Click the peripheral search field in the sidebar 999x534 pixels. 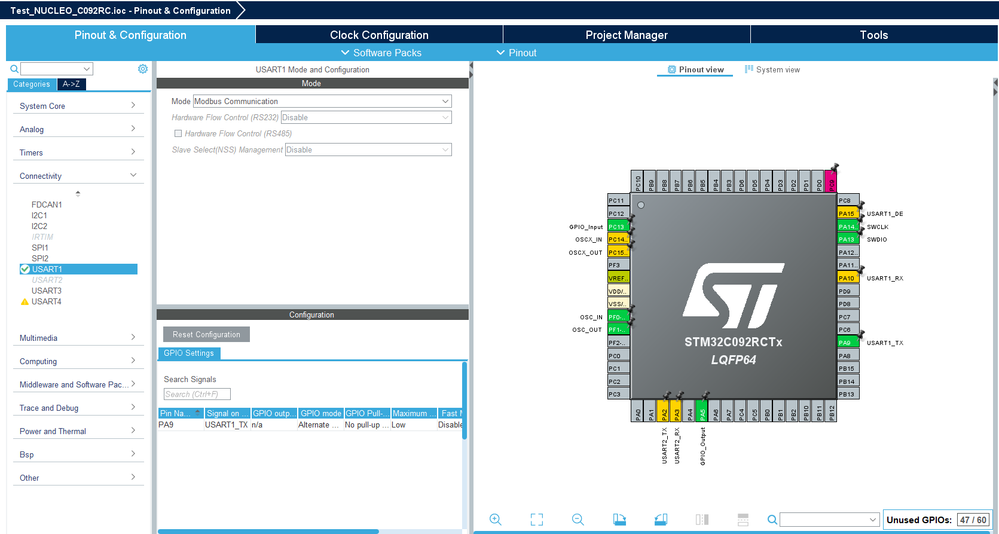click(57, 69)
